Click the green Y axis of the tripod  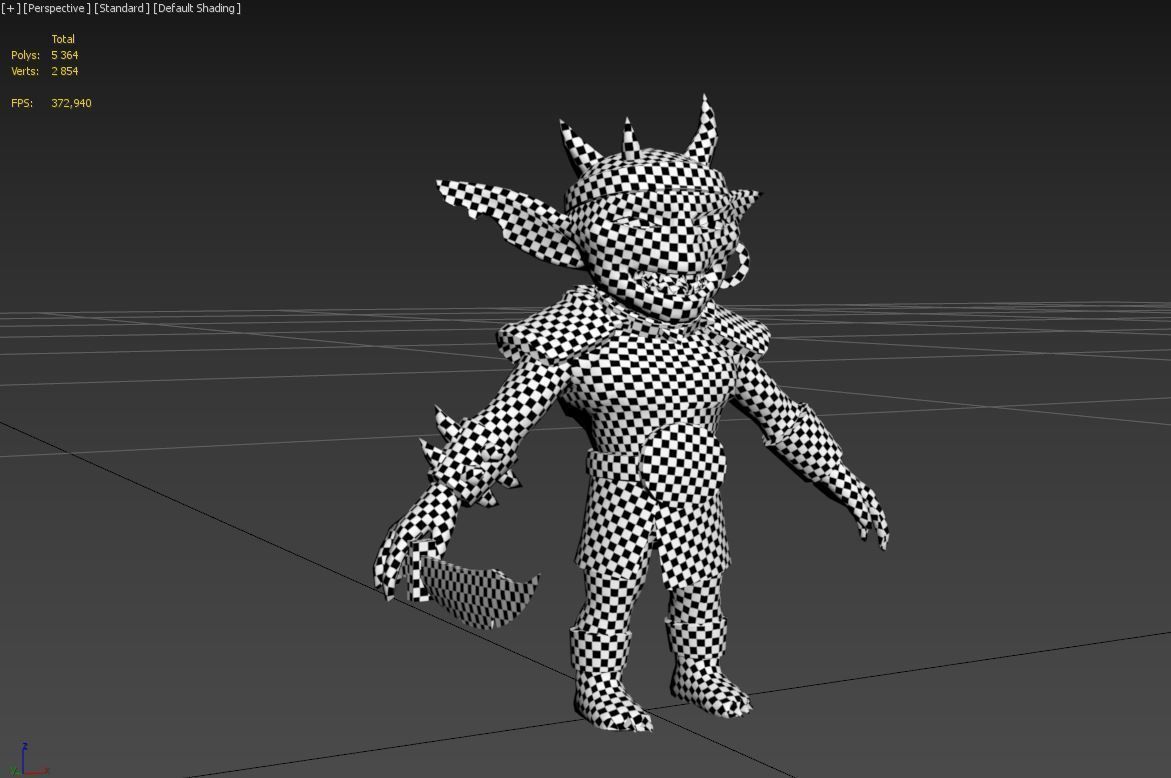coord(15,770)
